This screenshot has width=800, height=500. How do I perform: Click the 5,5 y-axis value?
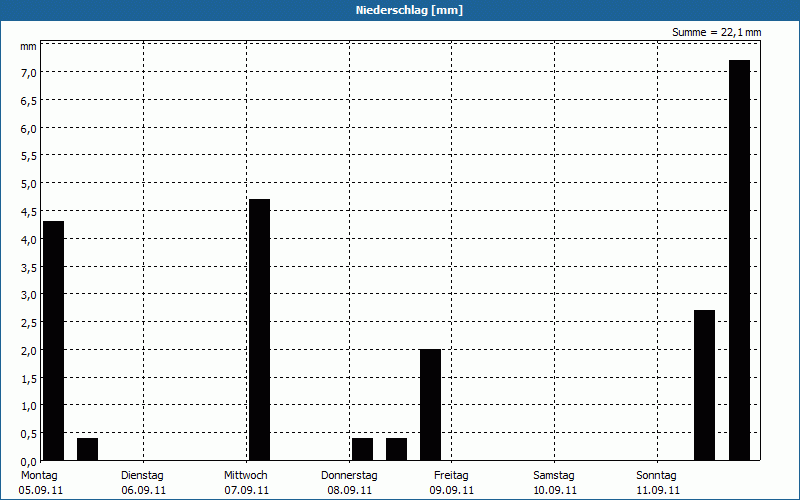pyautogui.click(x=29, y=157)
